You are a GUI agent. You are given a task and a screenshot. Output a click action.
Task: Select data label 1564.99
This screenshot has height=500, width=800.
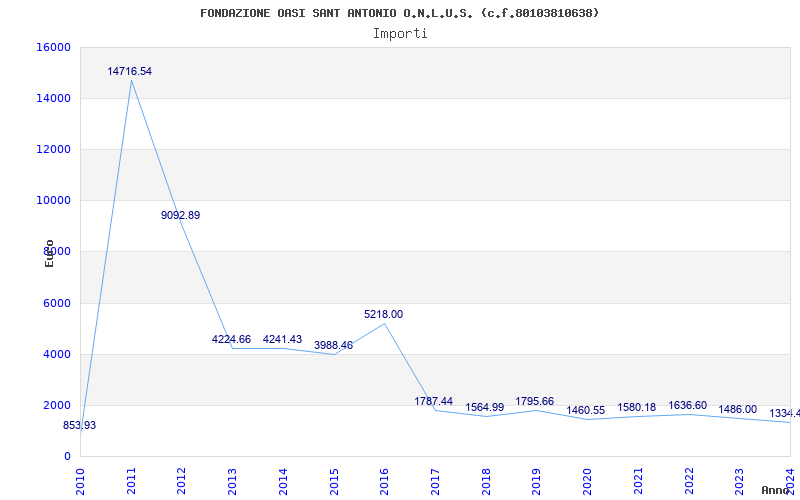pos(485,408)
